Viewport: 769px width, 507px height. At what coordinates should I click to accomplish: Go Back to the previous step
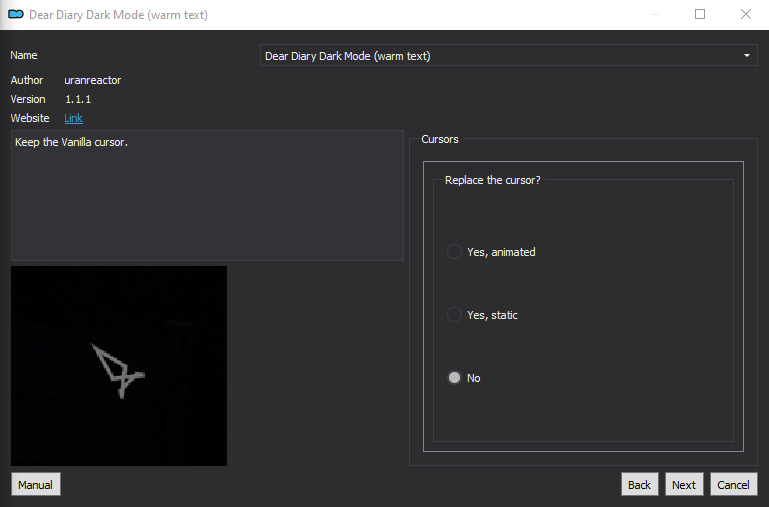coord(640,484)
